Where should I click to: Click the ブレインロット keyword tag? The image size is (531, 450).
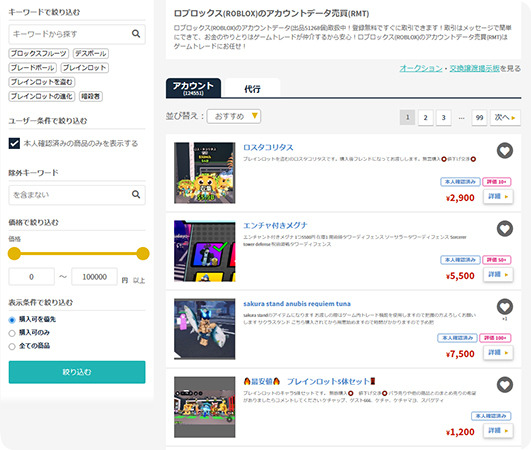point(85,68)
